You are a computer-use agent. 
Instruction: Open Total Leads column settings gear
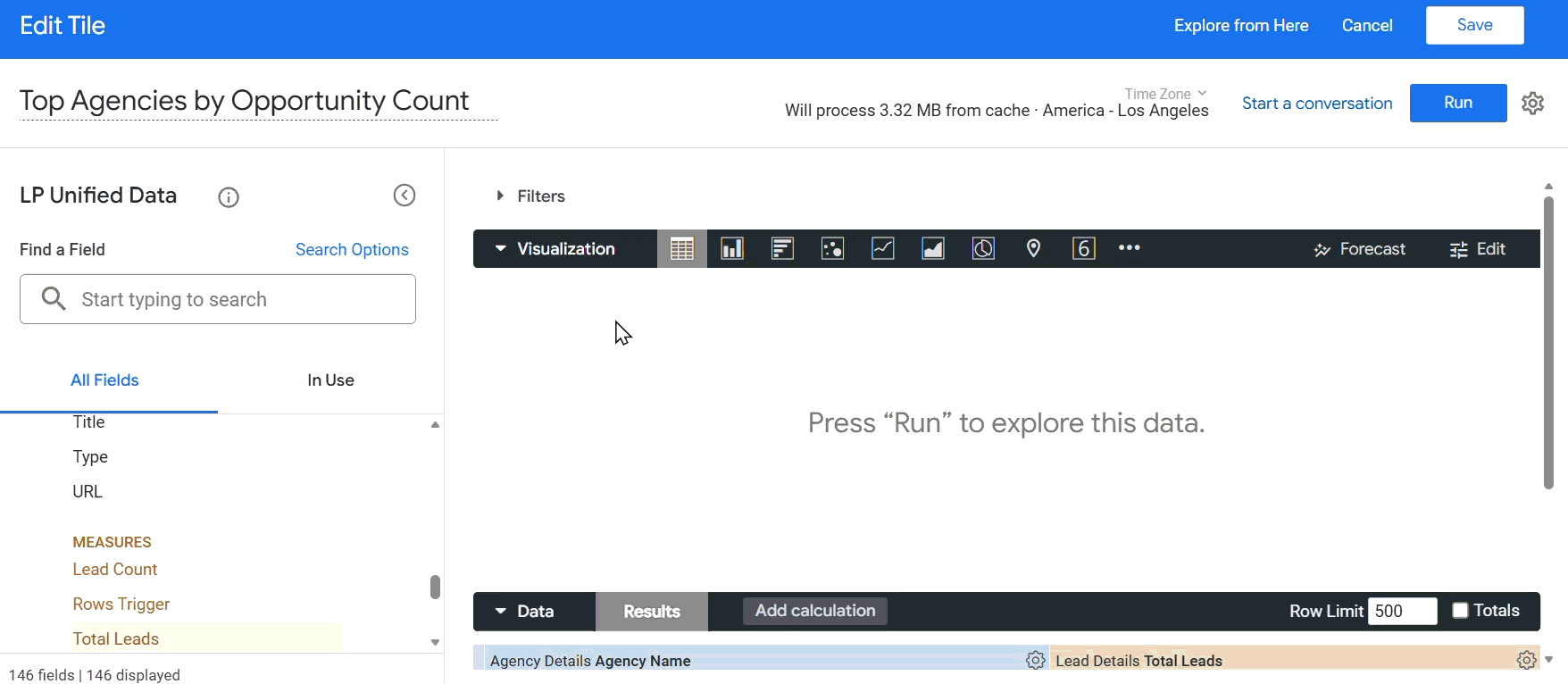(x=1527, y=660)
